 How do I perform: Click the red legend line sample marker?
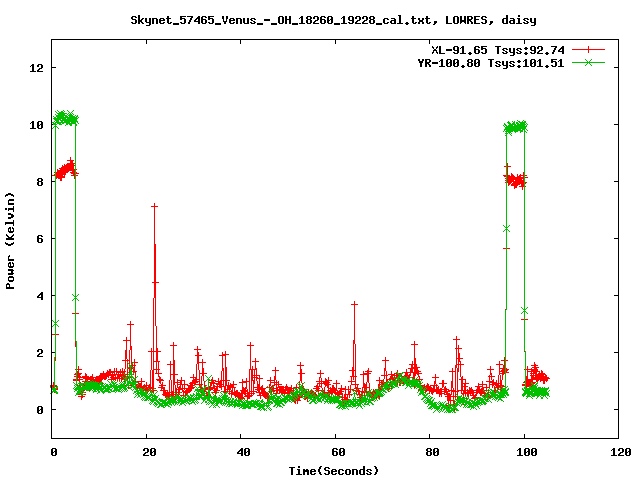click(x=588, y=50)
